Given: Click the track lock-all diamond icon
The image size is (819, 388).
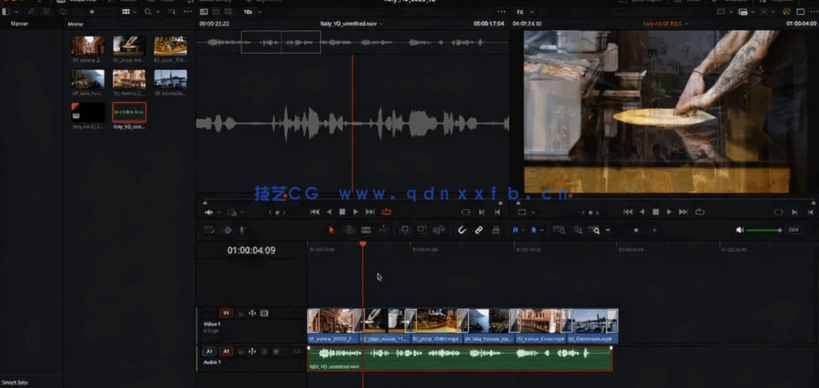Looking at the screenshot, I should tap(227, 230).
